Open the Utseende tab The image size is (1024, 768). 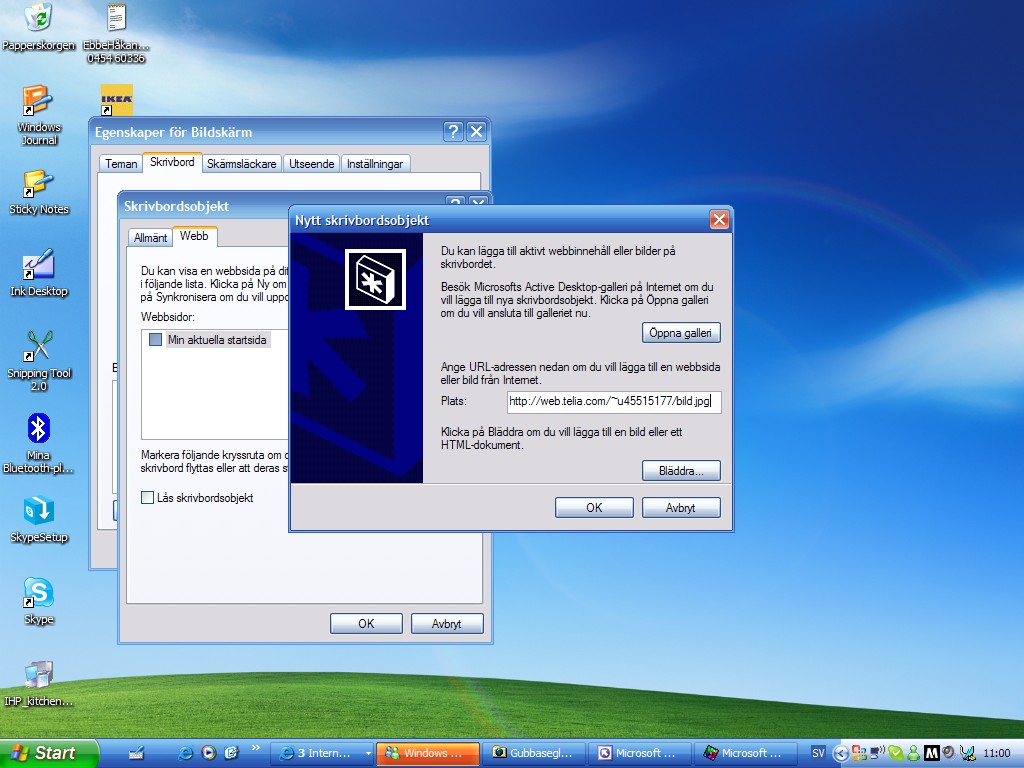coord(312,164)
